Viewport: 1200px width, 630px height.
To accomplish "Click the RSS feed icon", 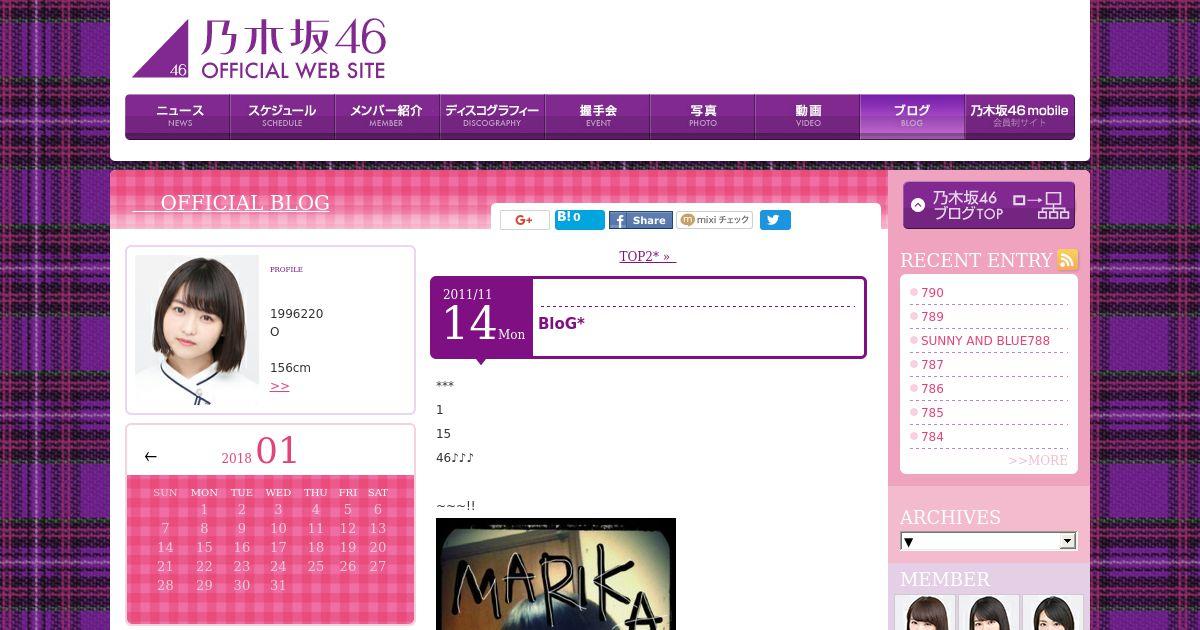I will click(x=1067, y=260).
